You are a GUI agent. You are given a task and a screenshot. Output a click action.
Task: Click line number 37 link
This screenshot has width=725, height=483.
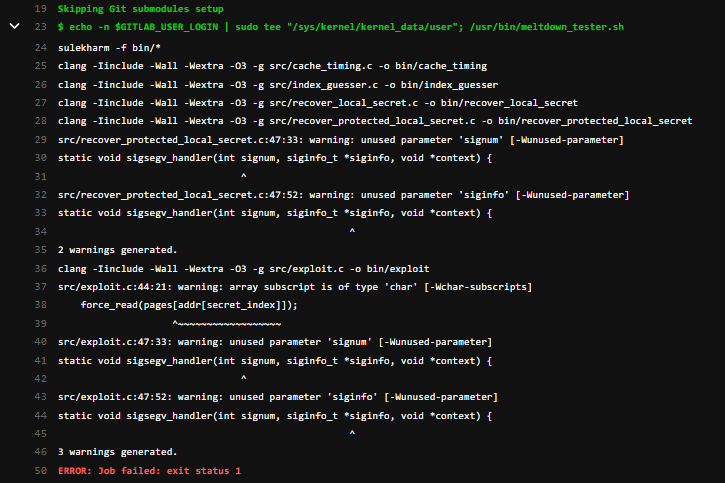point(41,287)
